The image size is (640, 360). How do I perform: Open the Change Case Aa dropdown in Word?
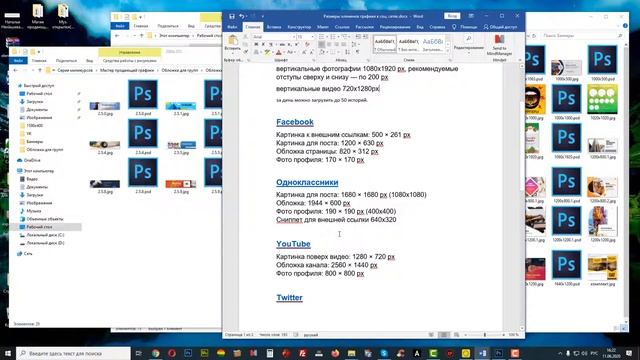[x=291, y=52]
